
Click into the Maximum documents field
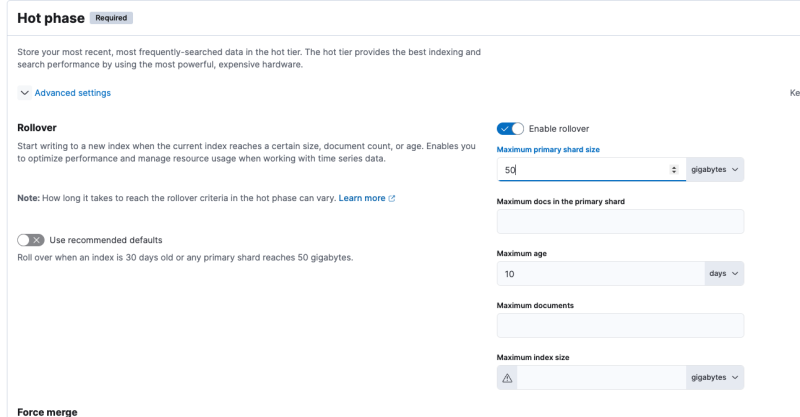(620, 326)
